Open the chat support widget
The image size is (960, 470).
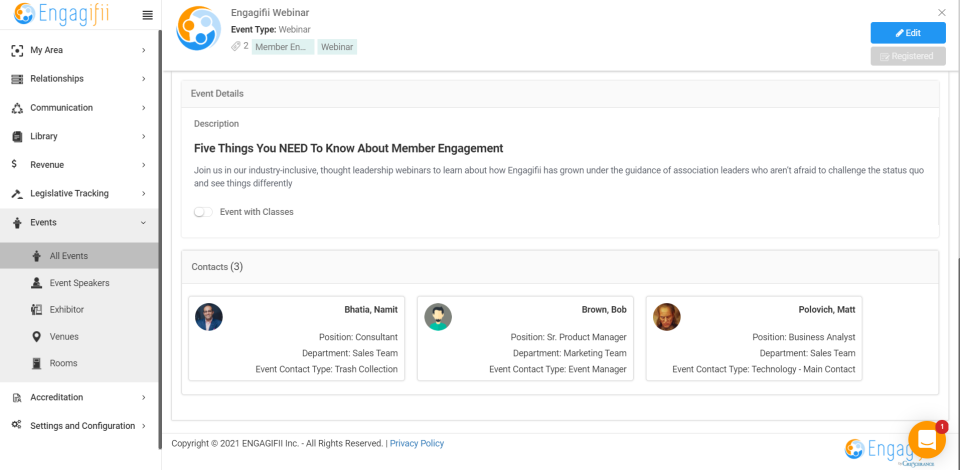coord(927,439)
